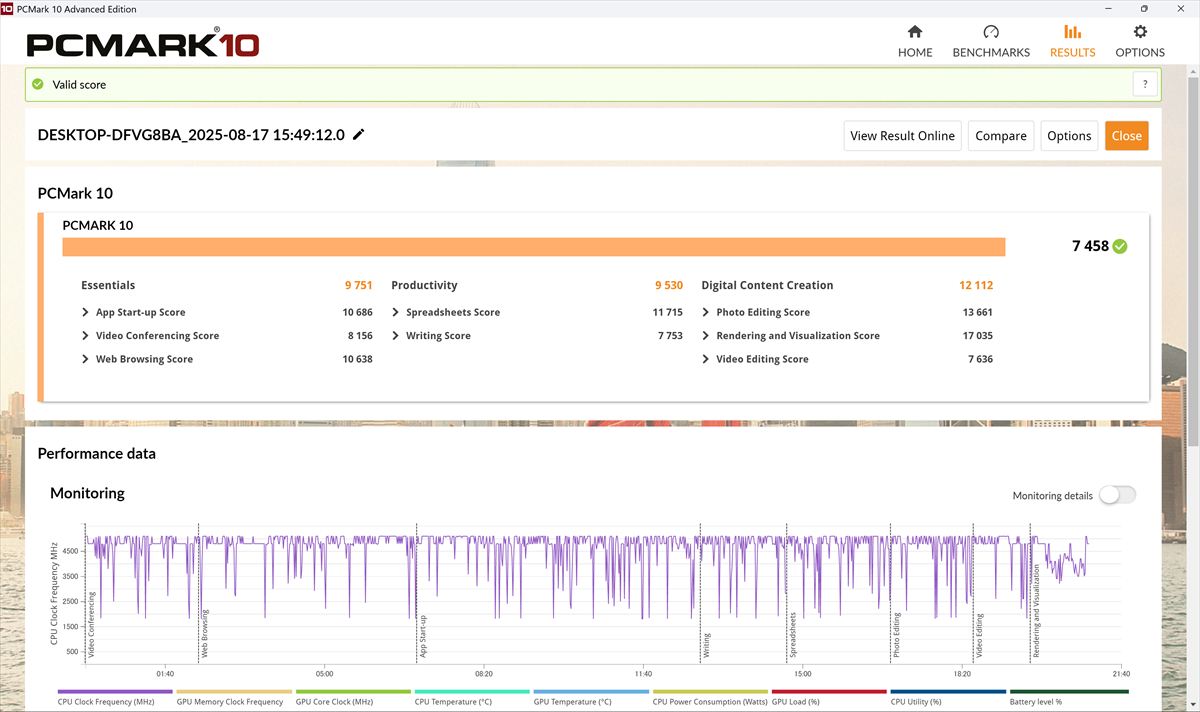Click the pencil icon to rename the result
The height and width of the screenshot is (712, 1200).
coord(359,135)
